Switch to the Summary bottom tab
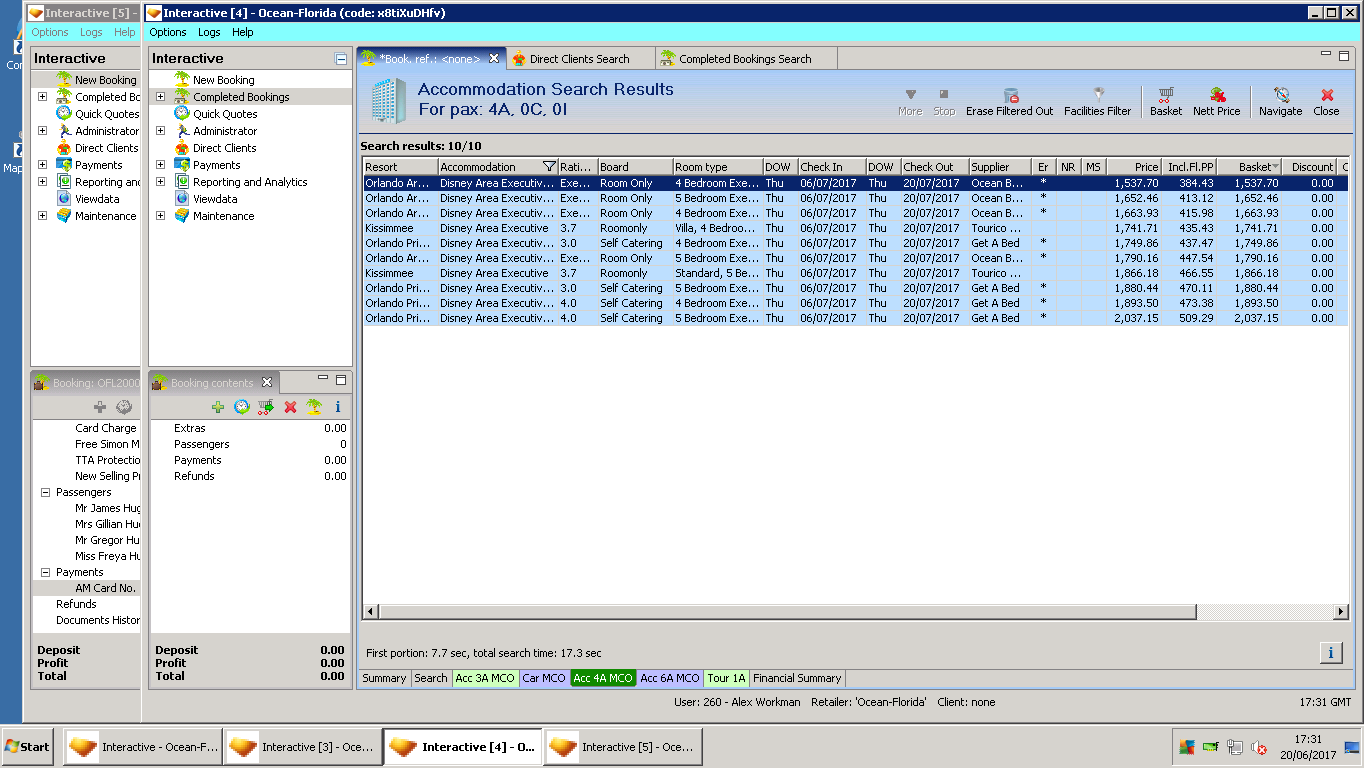This screenshot has height=768, width=1364. (x=384, y=678)
